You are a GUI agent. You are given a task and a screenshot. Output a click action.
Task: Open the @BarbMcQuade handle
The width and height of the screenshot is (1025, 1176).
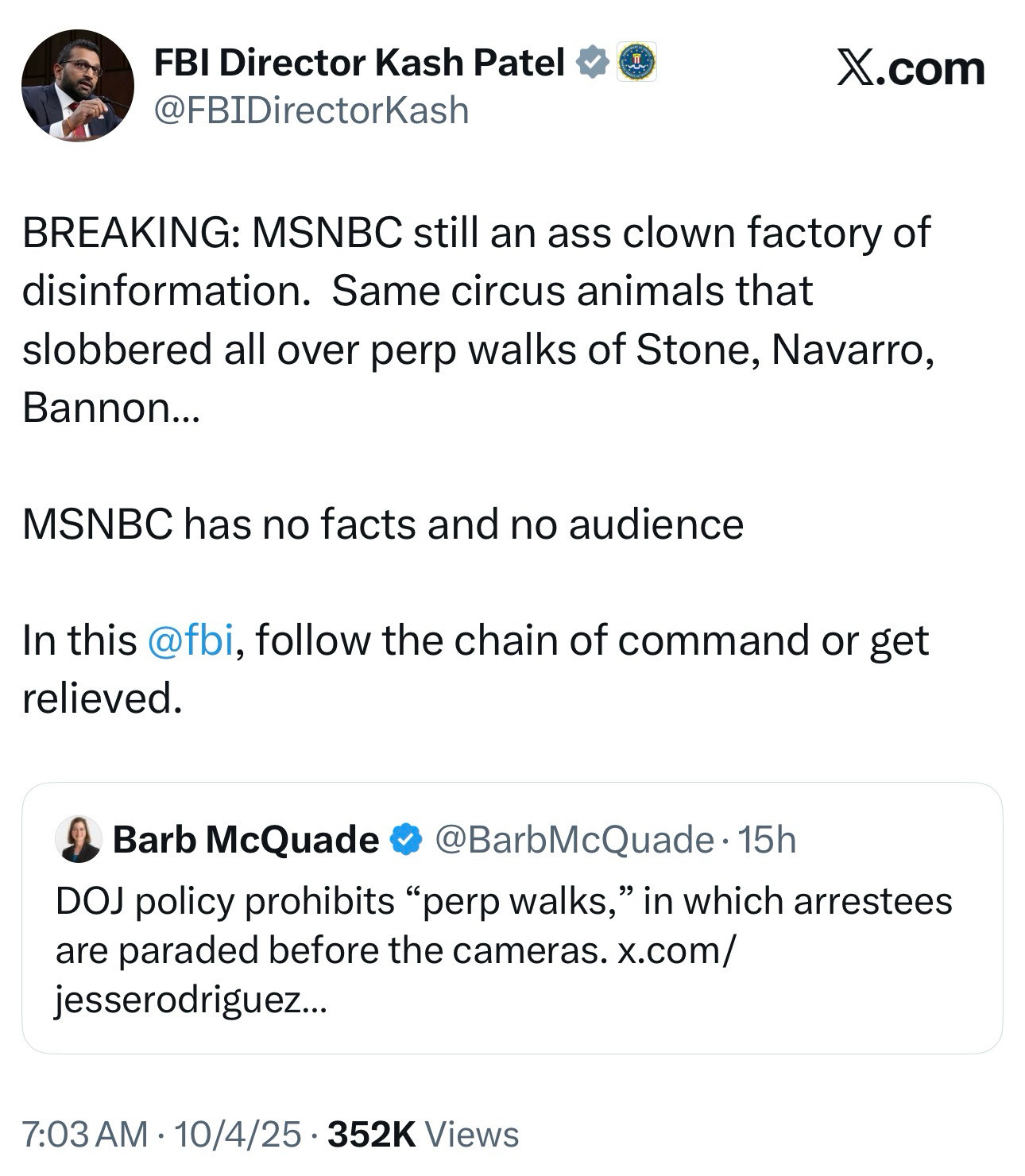(x=574, y=840)
